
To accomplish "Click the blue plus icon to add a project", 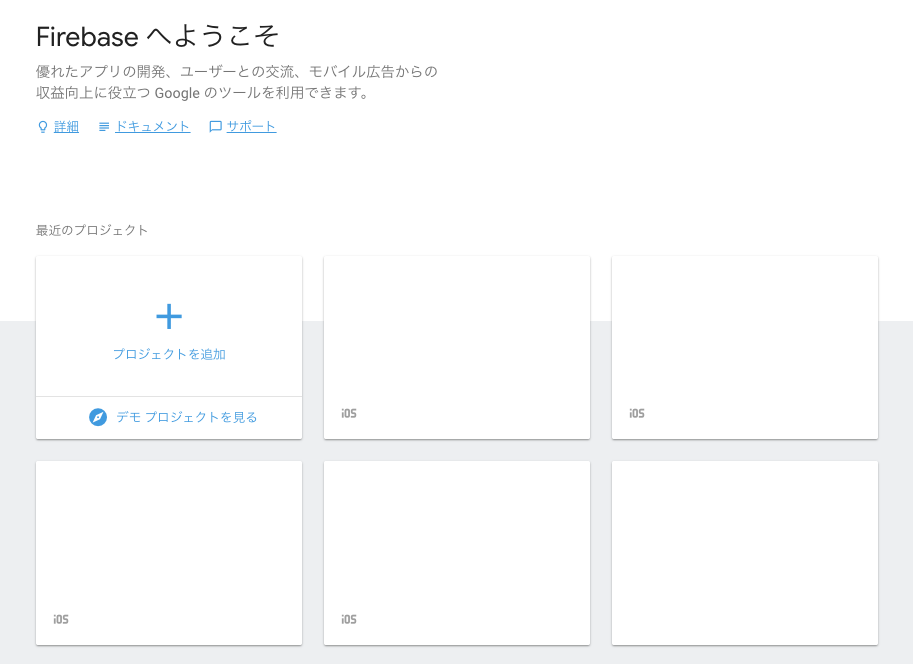I will coord(168,316).
